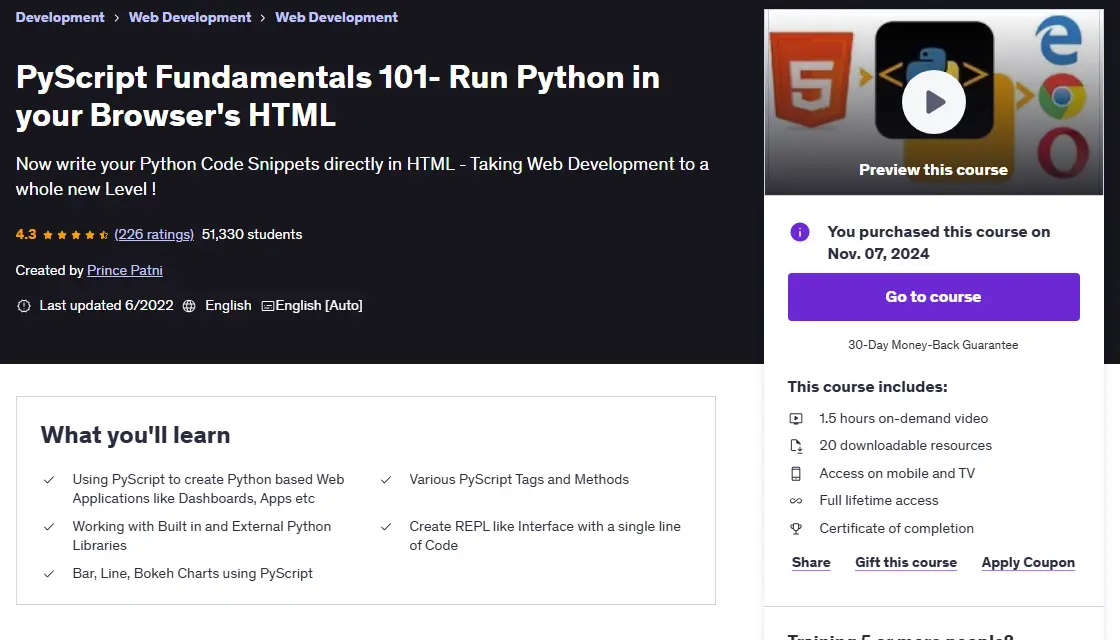Screen dimensions: 1120x640
Task: Click Gift this course
Action: [906, 562]
